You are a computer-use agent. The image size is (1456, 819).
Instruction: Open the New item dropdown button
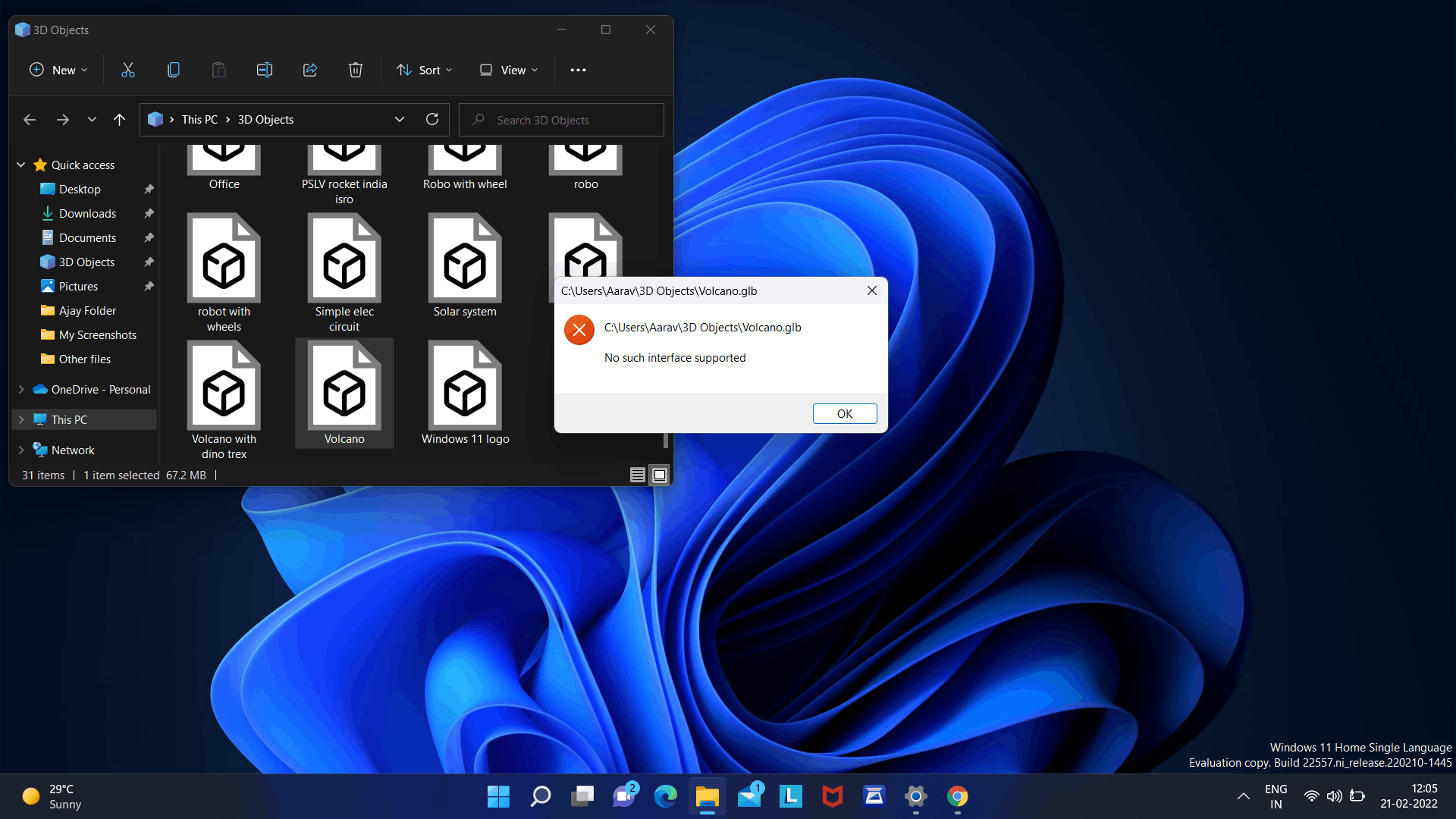point(58,70)
